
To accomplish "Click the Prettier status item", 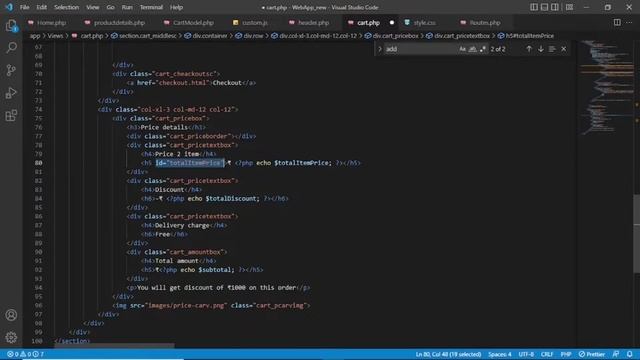I will tap(592, 354).
